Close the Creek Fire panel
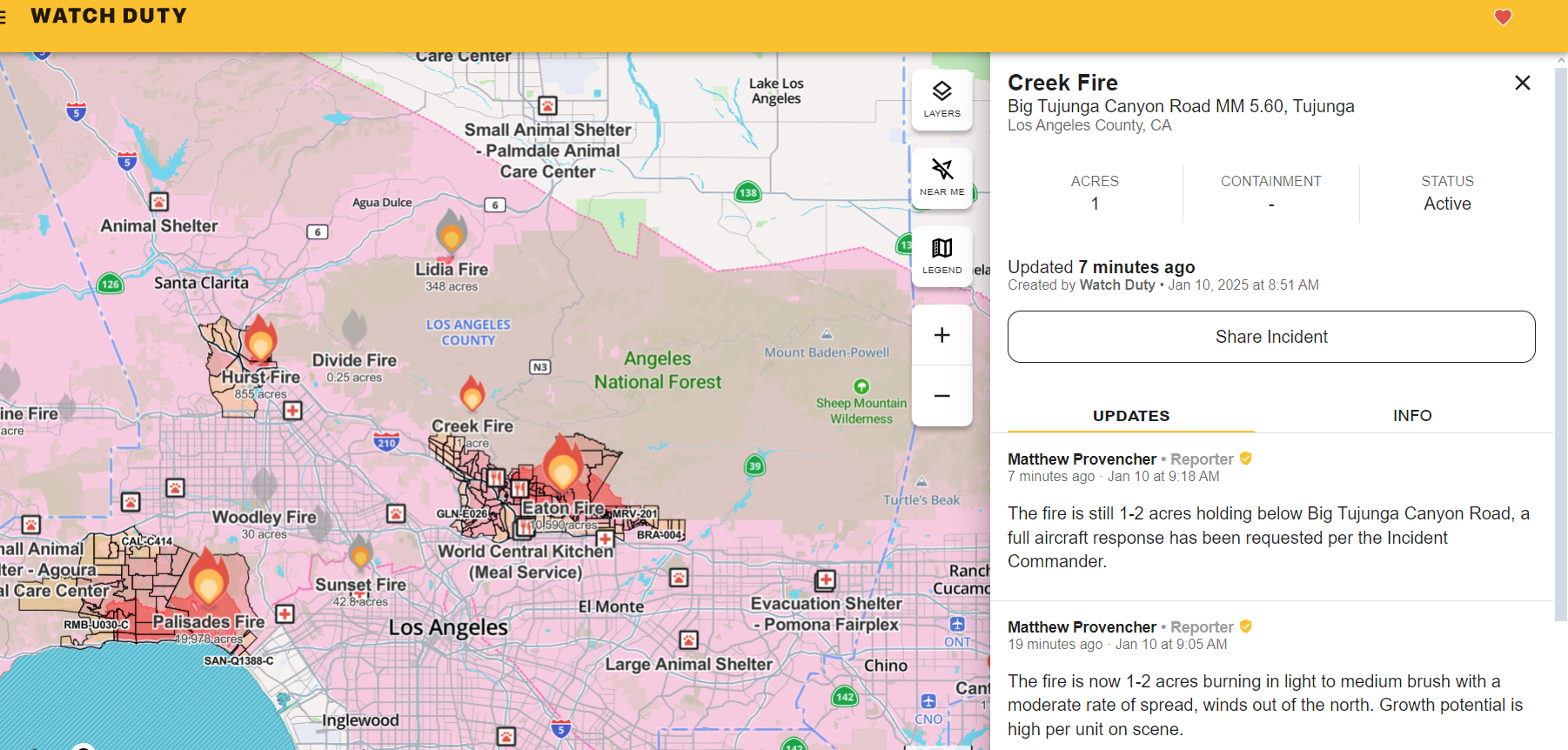 tap(1522, 83)
